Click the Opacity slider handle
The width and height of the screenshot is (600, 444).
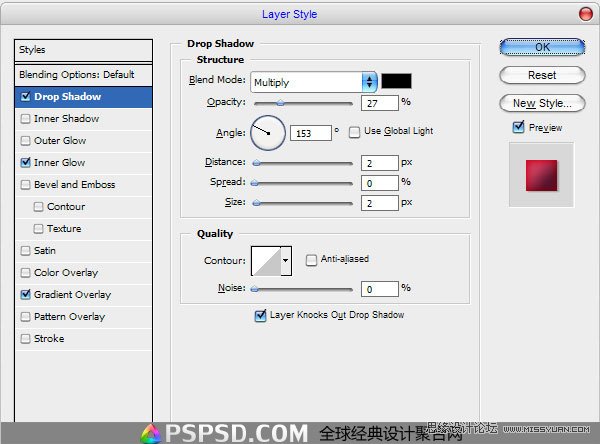[x=280, y=103]
